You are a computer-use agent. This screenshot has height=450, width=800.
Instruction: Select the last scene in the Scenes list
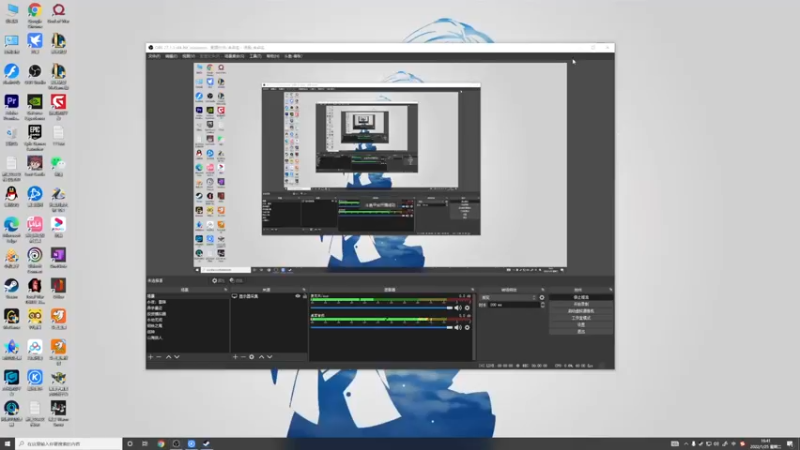pos(187,338)
